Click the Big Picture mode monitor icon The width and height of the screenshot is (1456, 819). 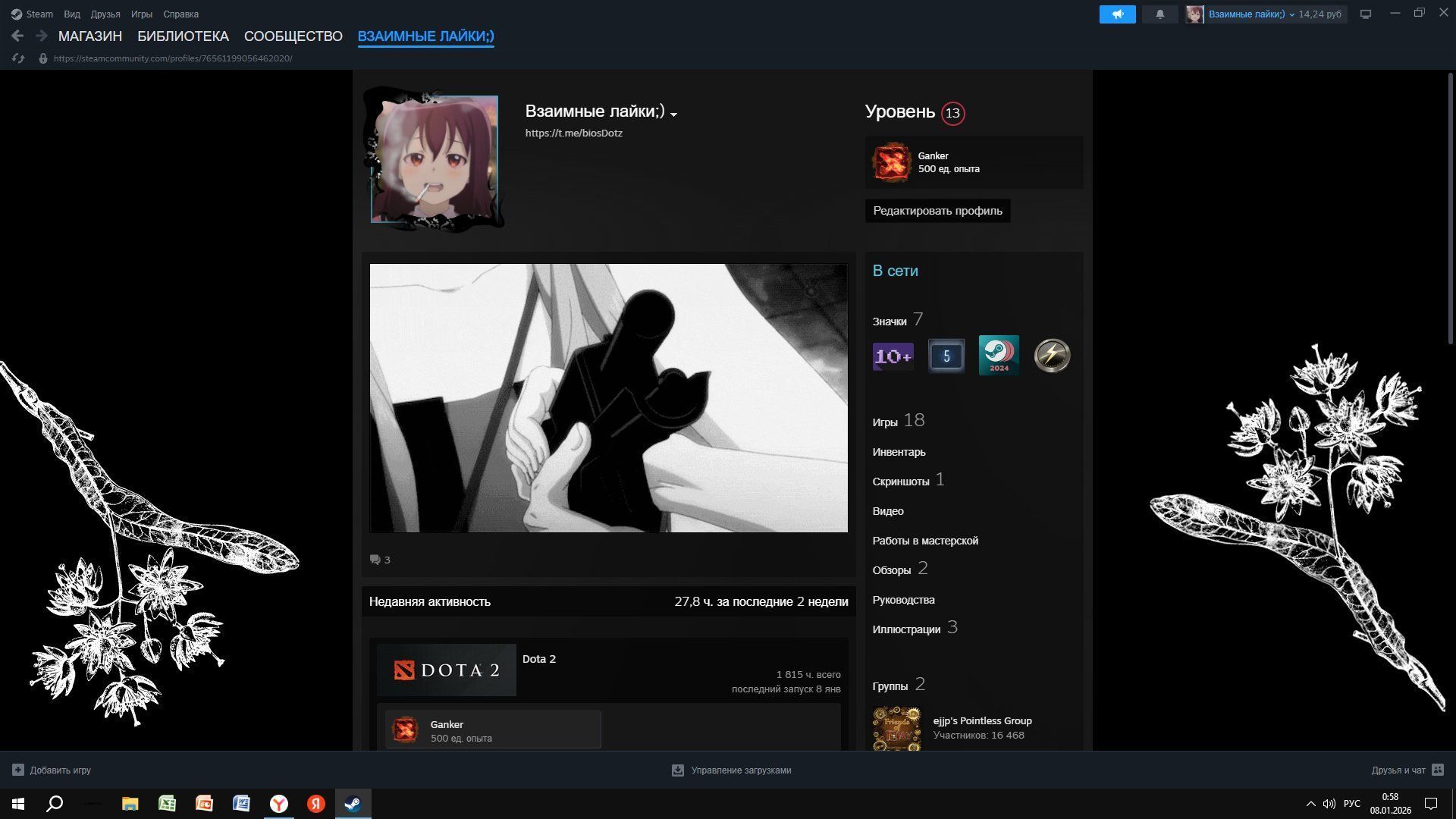[1366, 14]
